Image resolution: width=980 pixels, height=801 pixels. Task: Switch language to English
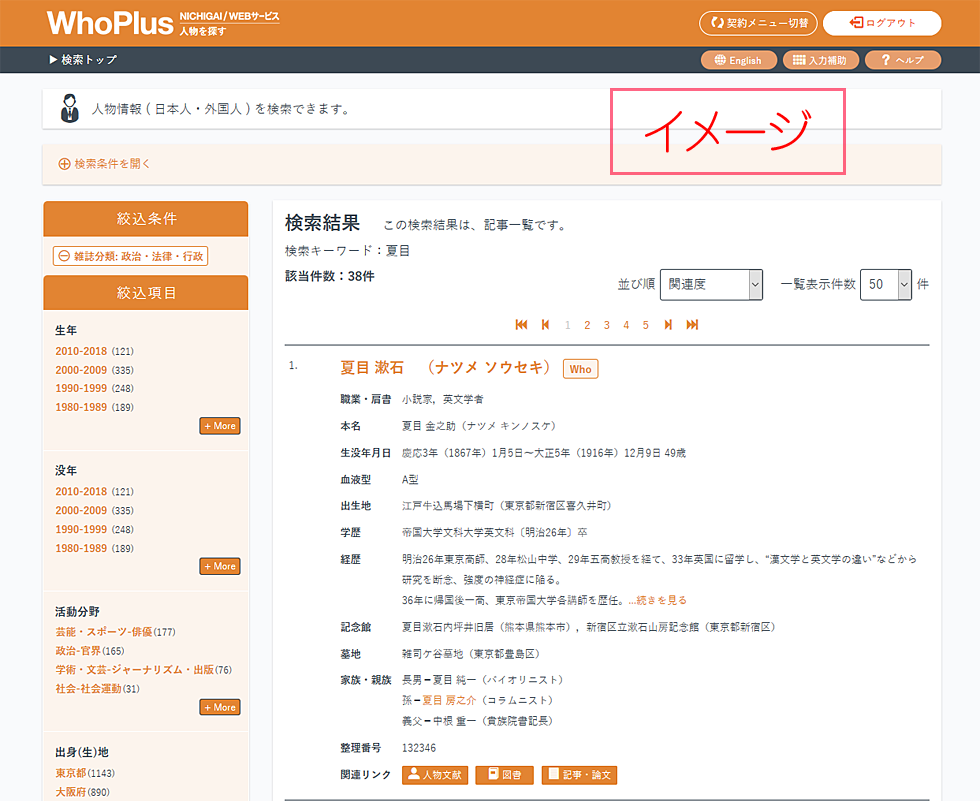(737, 60)
